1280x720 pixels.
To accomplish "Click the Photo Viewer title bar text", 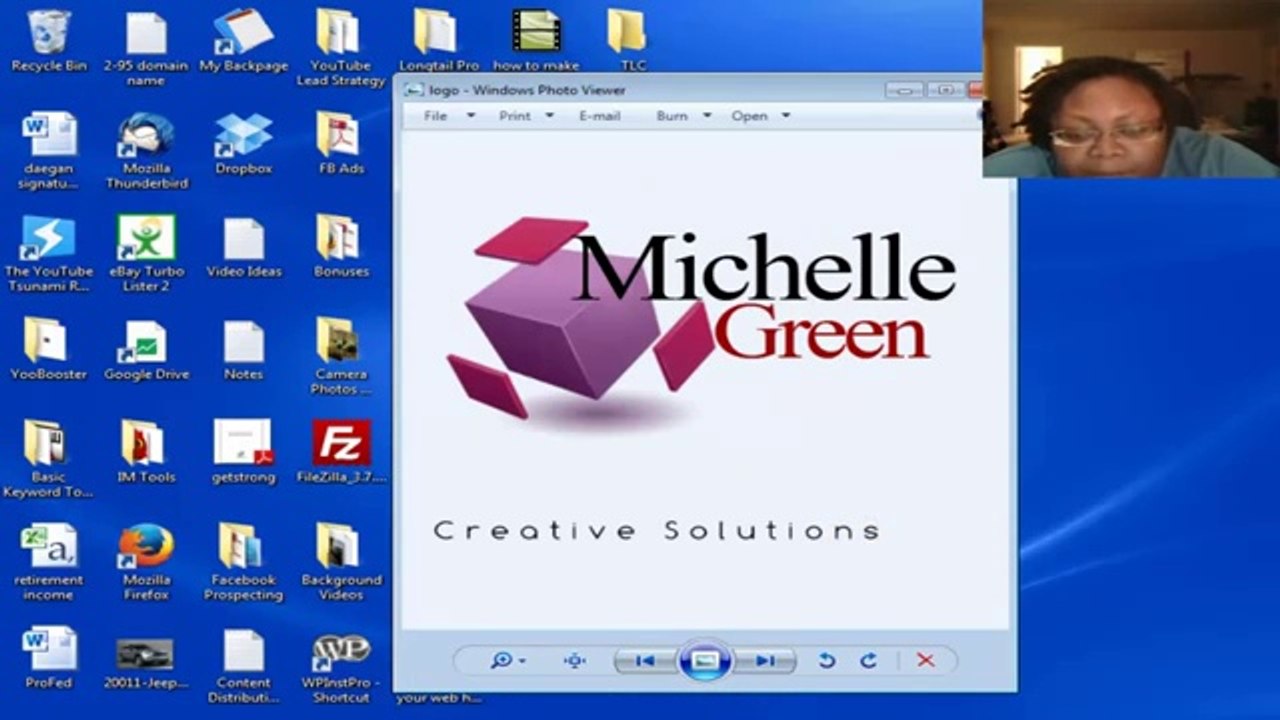I will tap(528, 90).
